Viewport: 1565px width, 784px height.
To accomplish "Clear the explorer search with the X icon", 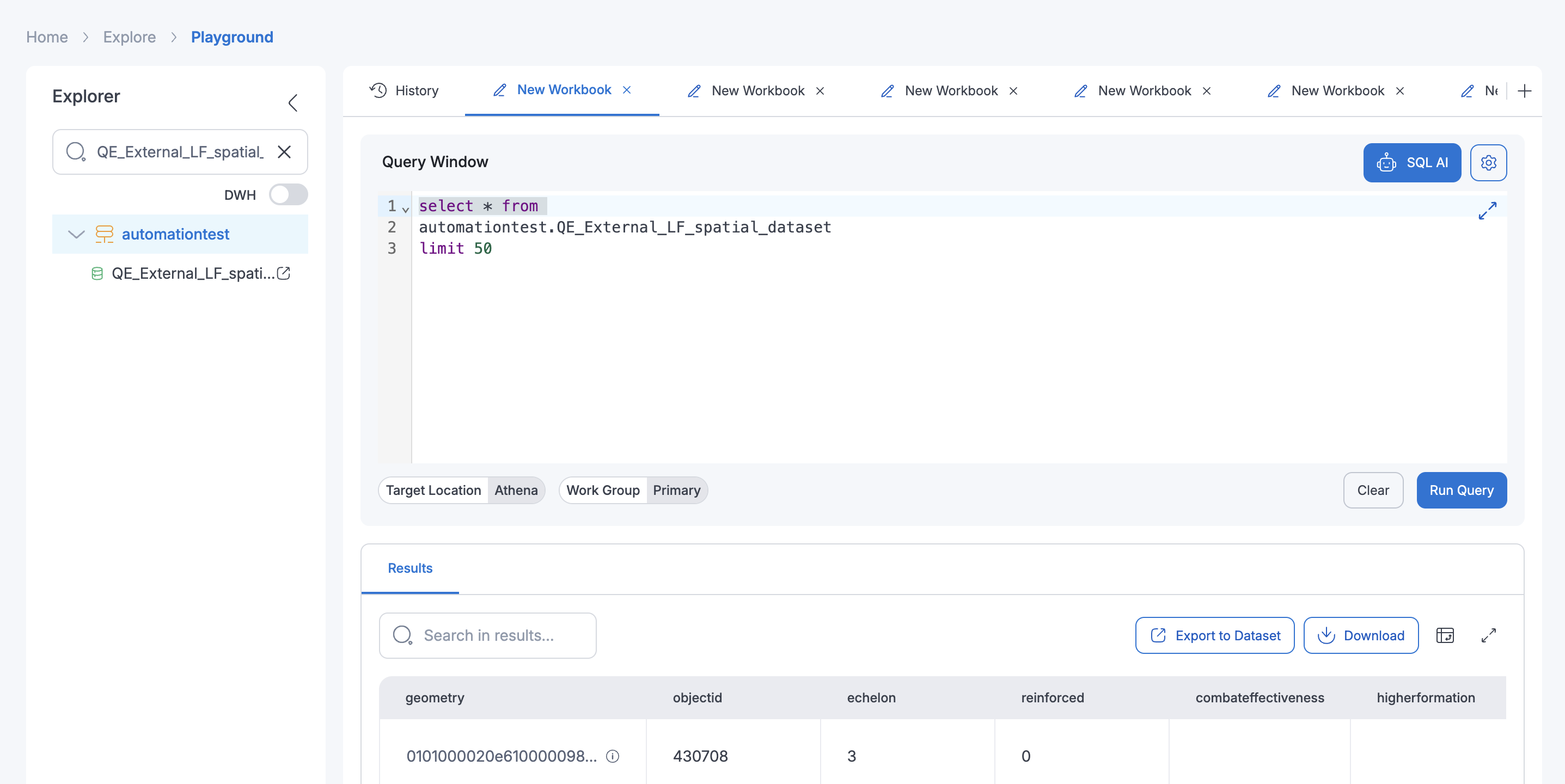I will (284, 152).
